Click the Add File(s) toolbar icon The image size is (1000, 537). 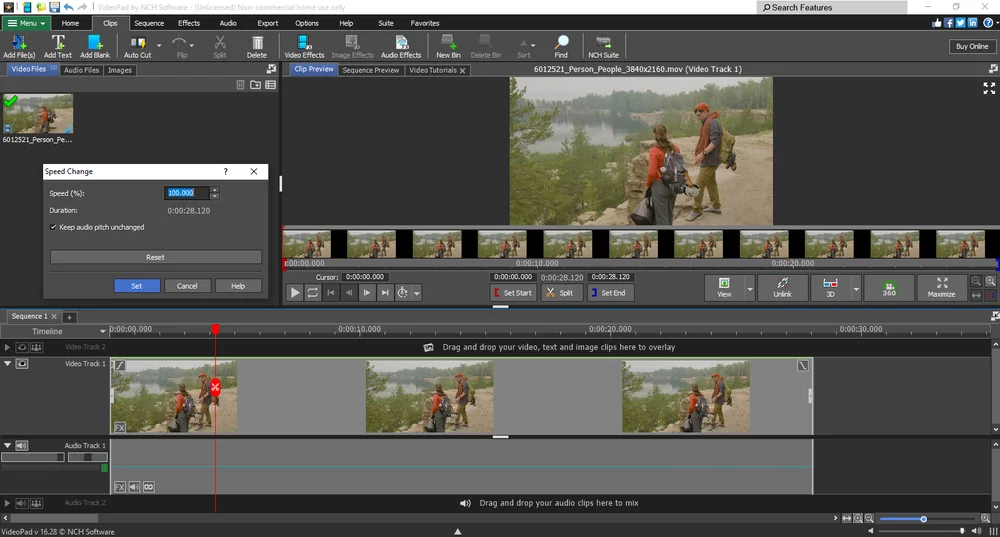[x=18, y=46]
